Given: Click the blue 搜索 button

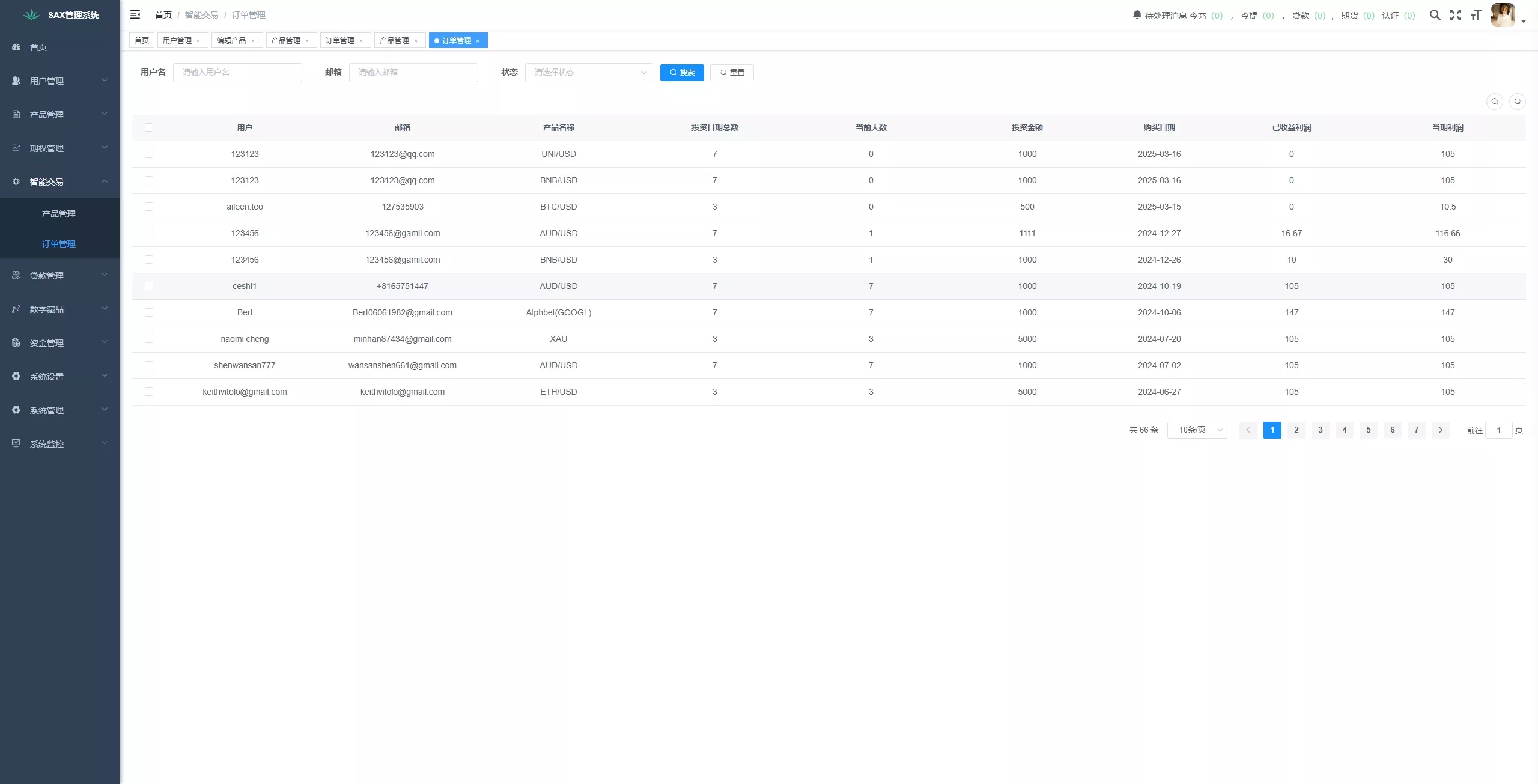Looking at the screenshot, I should point(682,73).
